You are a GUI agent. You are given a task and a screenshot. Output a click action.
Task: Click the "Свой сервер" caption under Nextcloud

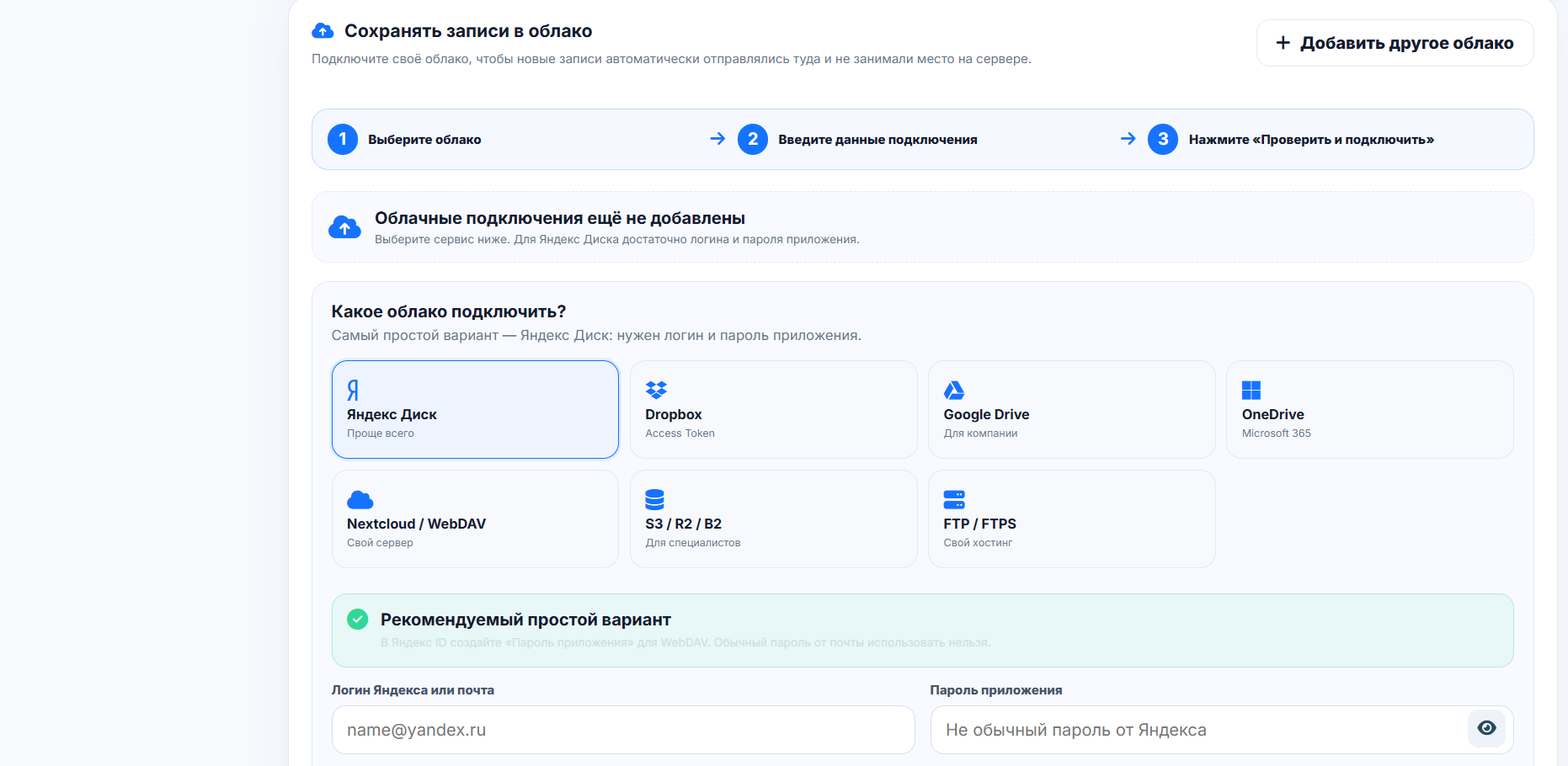tap(380, 543)
